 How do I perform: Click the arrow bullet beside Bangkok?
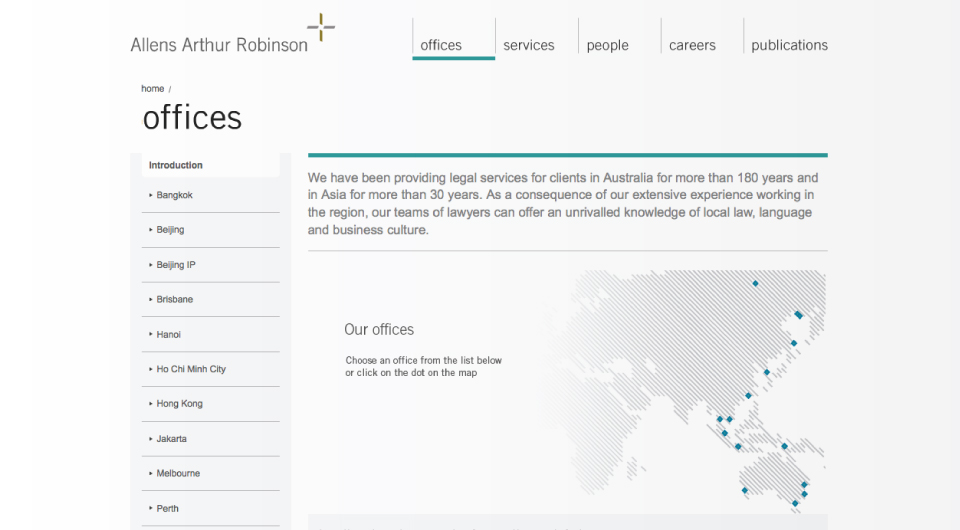click(151, 195)
